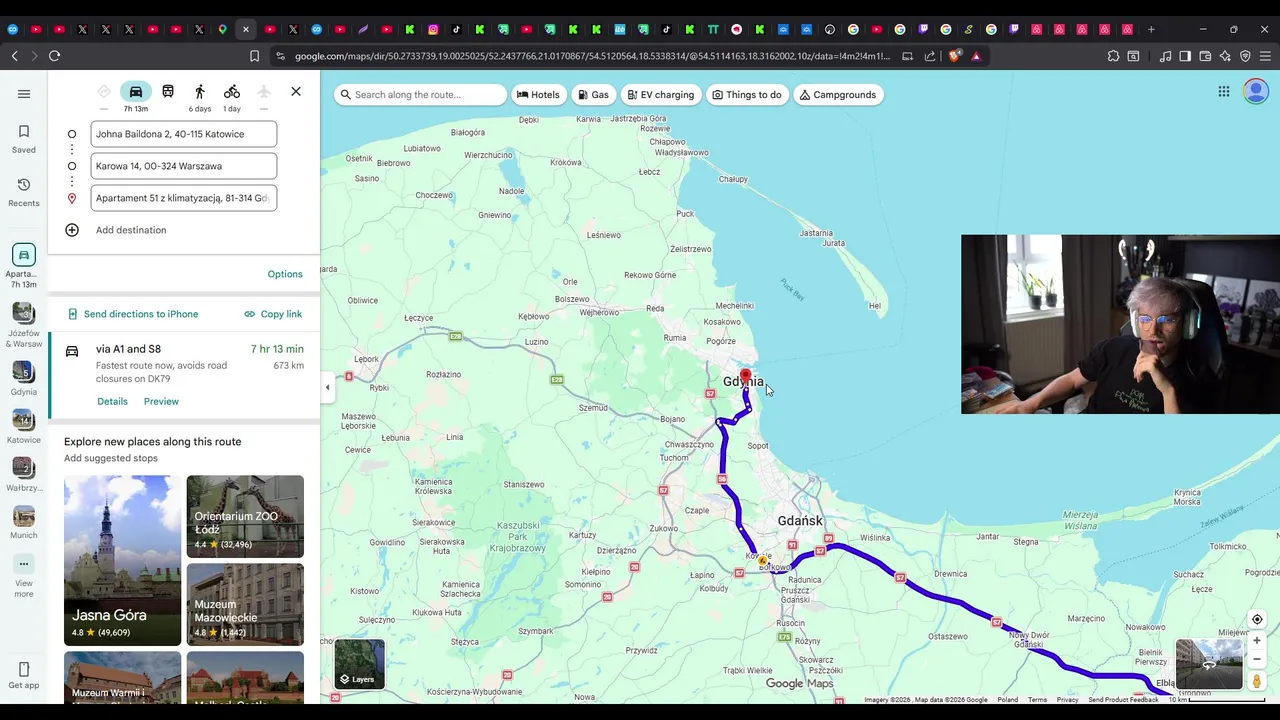
Task: Open the Muzeum Mazowieckie card
Action: tap(245, 604)
